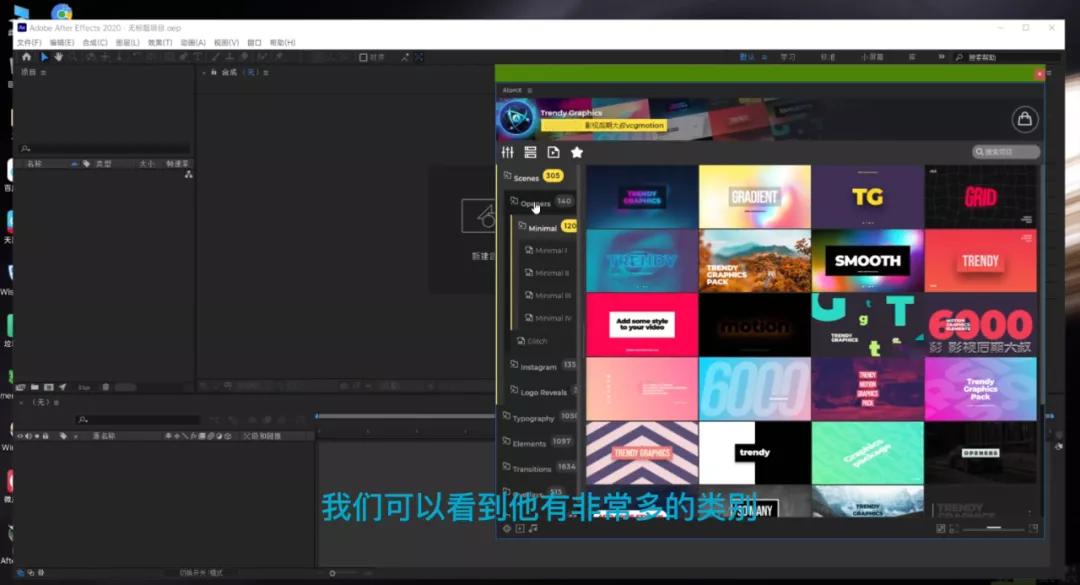Click the import document icon in Atomx toolbar
This screenshot has width=1080, height=585.
tap(553, 152)
